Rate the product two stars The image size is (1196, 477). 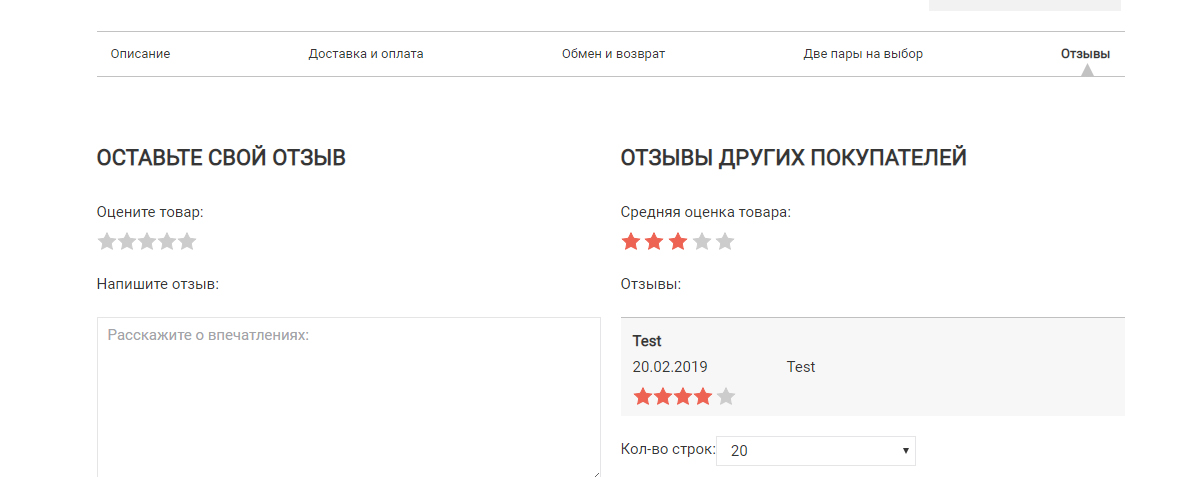click(127, 242)
